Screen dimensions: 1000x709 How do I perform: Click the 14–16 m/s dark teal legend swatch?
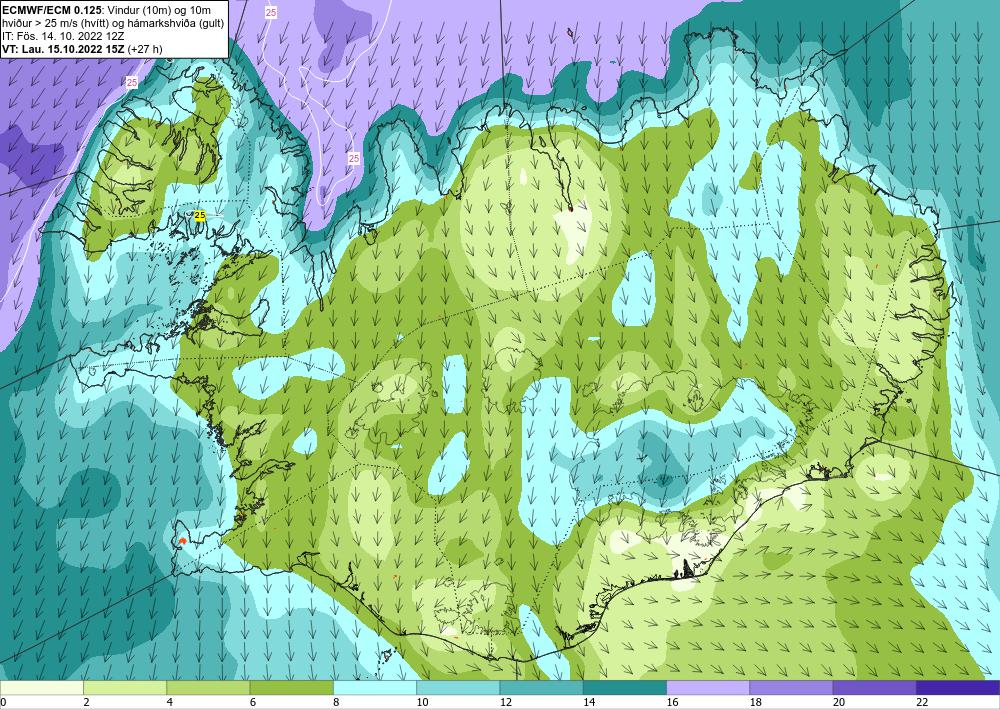[625, 687]
